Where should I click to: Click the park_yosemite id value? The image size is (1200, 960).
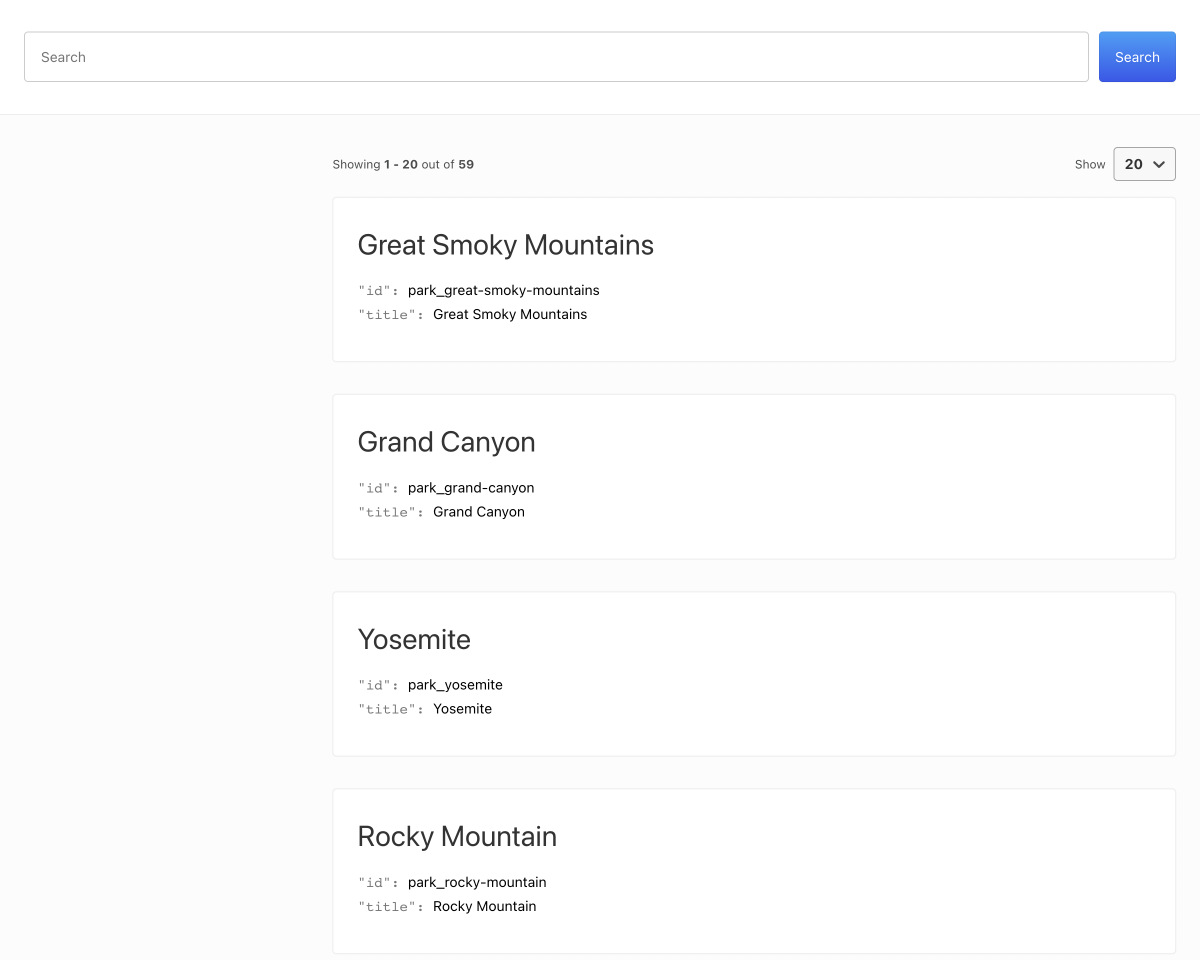pos(454,685)
